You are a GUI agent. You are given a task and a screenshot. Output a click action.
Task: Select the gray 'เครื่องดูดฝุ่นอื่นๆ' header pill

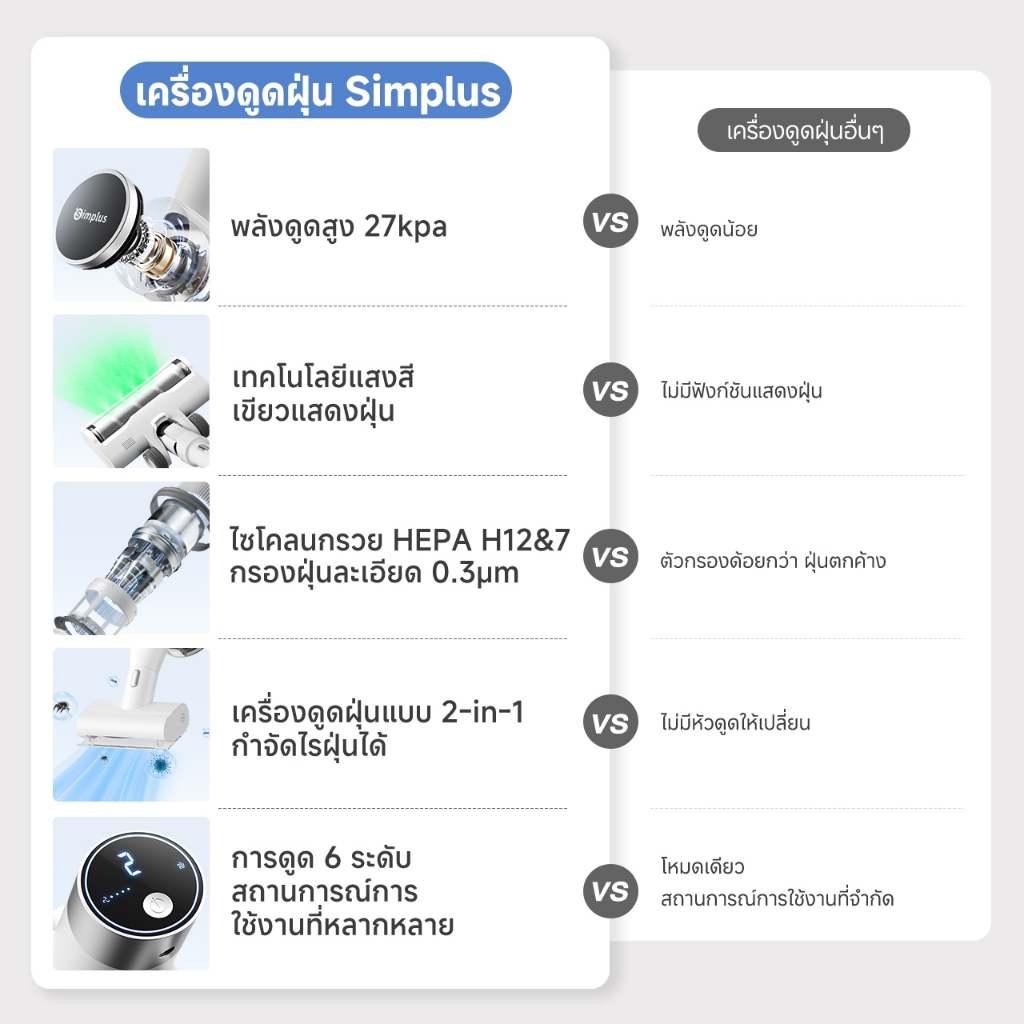click(x=804, y=131)
